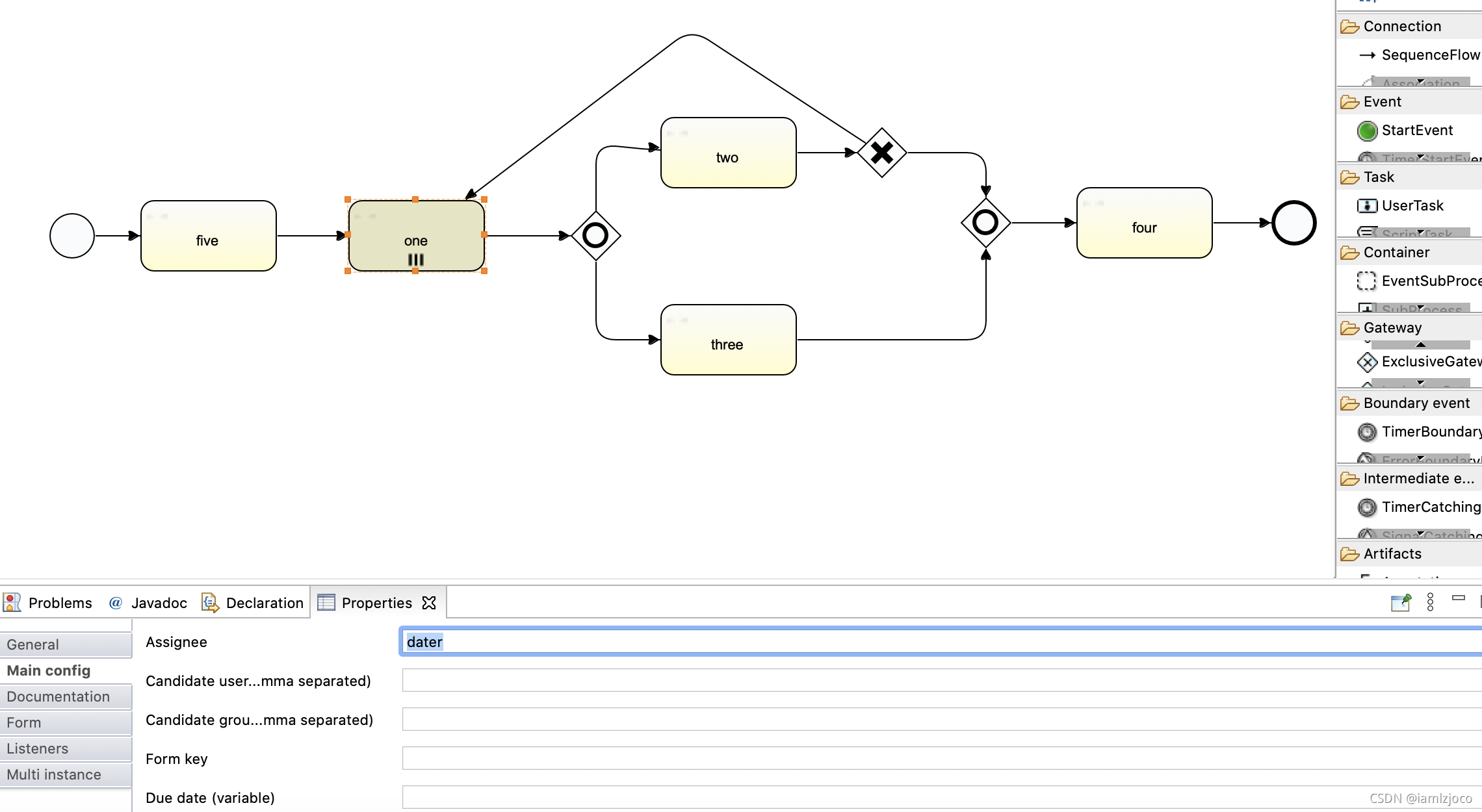Collapse the Connection palette drawer
Image resolution: width=1482 pixels, height=812 pixels.
point(1402,27)
